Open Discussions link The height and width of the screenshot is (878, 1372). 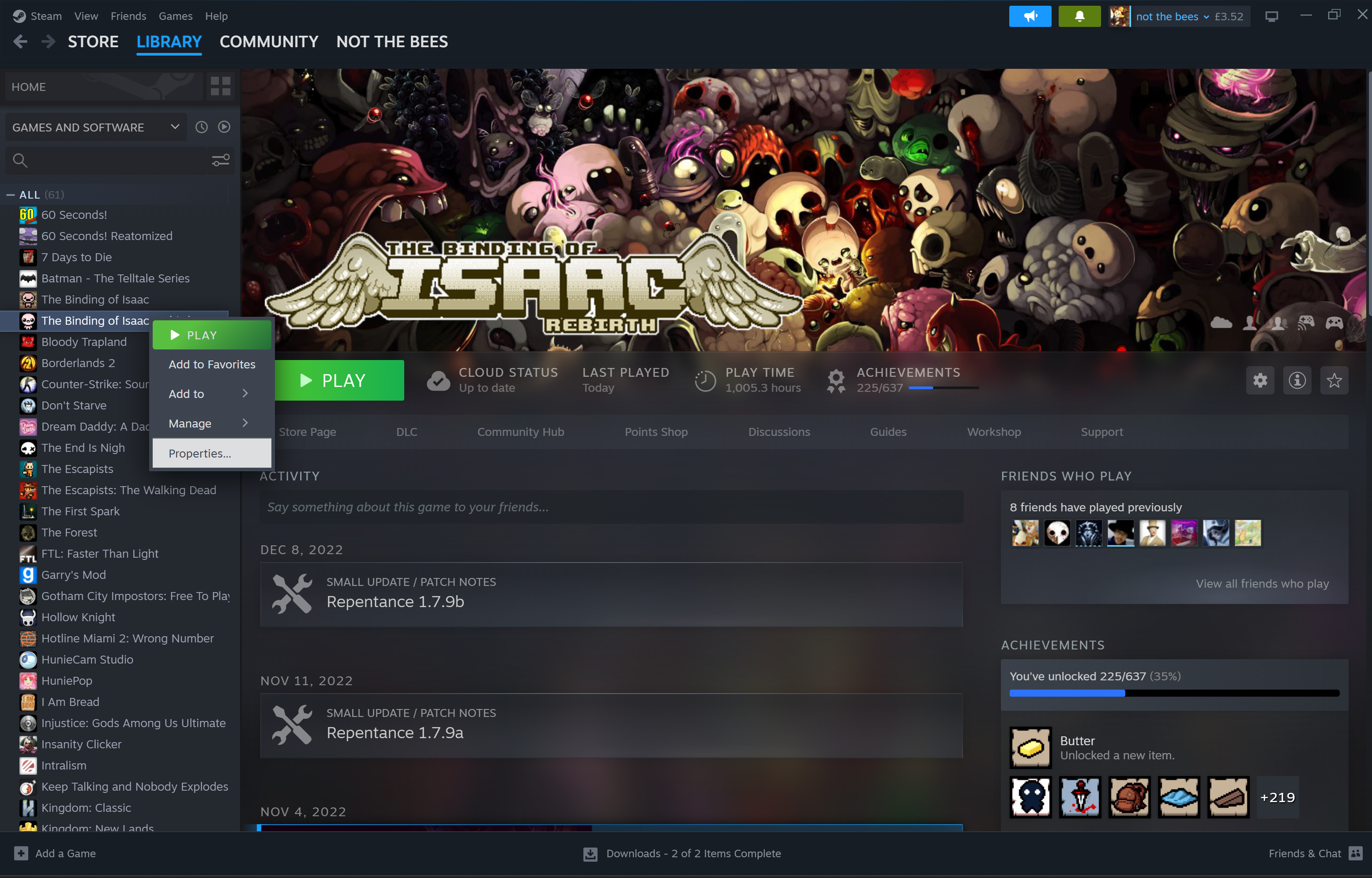pyautogui.click(x=779, y=432)
